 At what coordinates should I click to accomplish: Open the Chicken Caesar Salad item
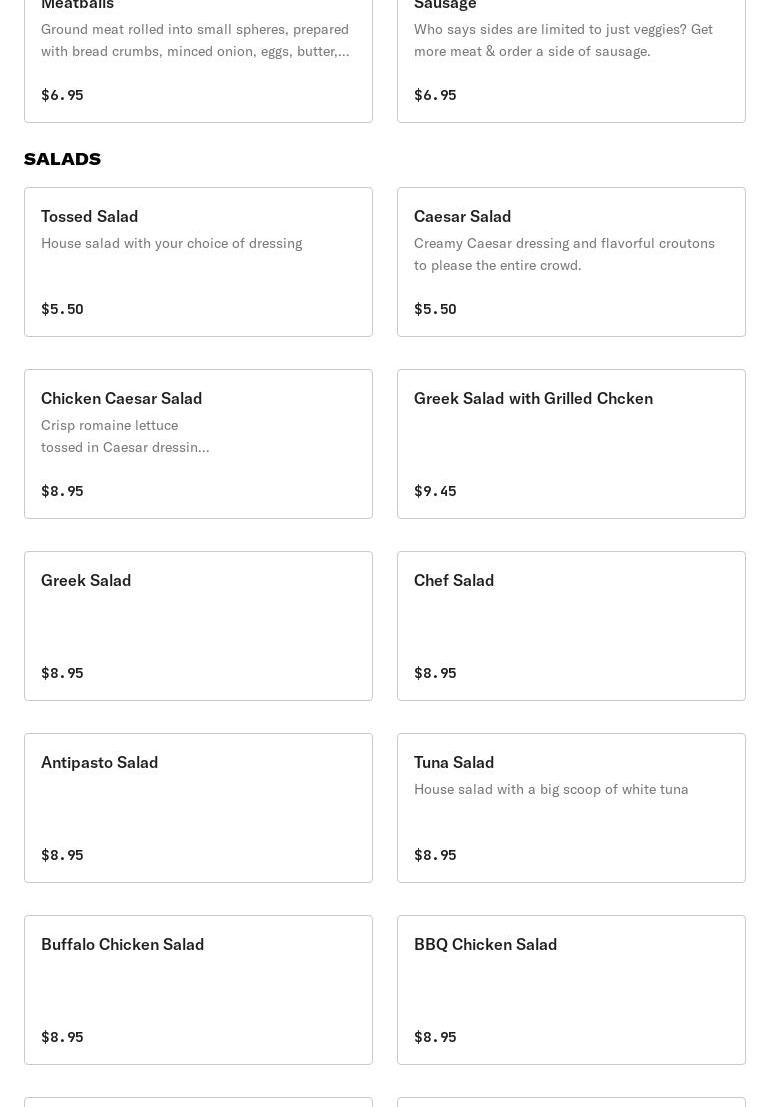click(198, 444)
